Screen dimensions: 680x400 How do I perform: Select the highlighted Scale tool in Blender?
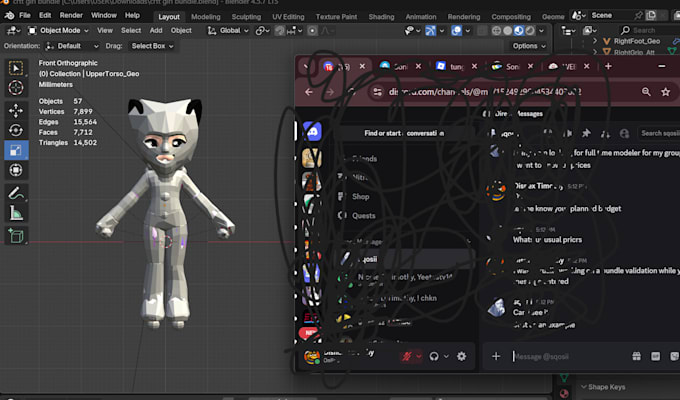click(16, 150)
